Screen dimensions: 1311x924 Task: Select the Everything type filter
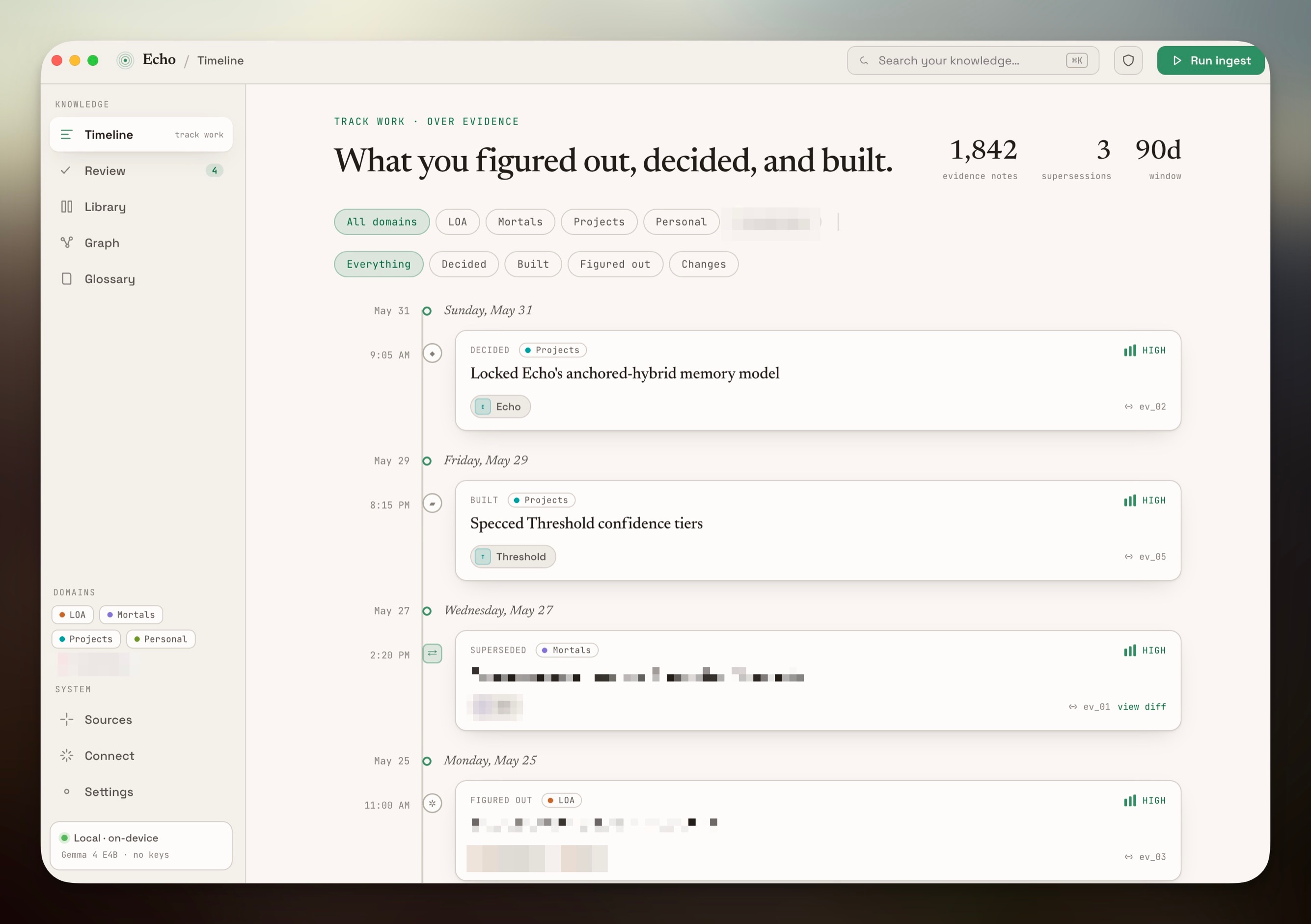pos(379,264)
